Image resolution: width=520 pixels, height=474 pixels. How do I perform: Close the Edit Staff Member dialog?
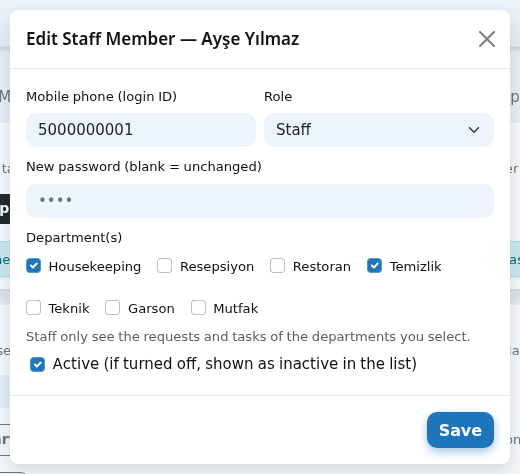487,39
